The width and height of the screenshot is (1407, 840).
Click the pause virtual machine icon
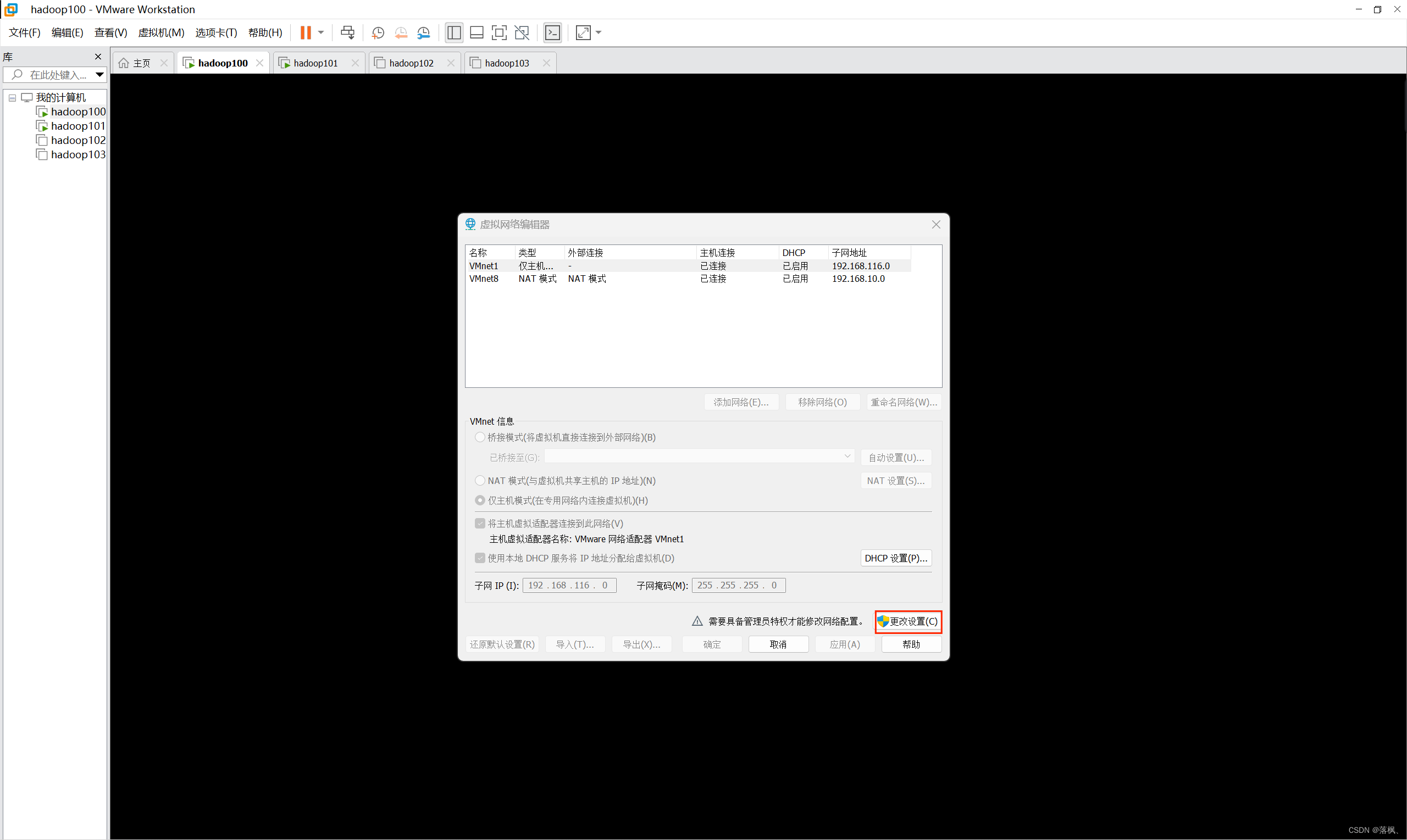click(x=305, y=32)
